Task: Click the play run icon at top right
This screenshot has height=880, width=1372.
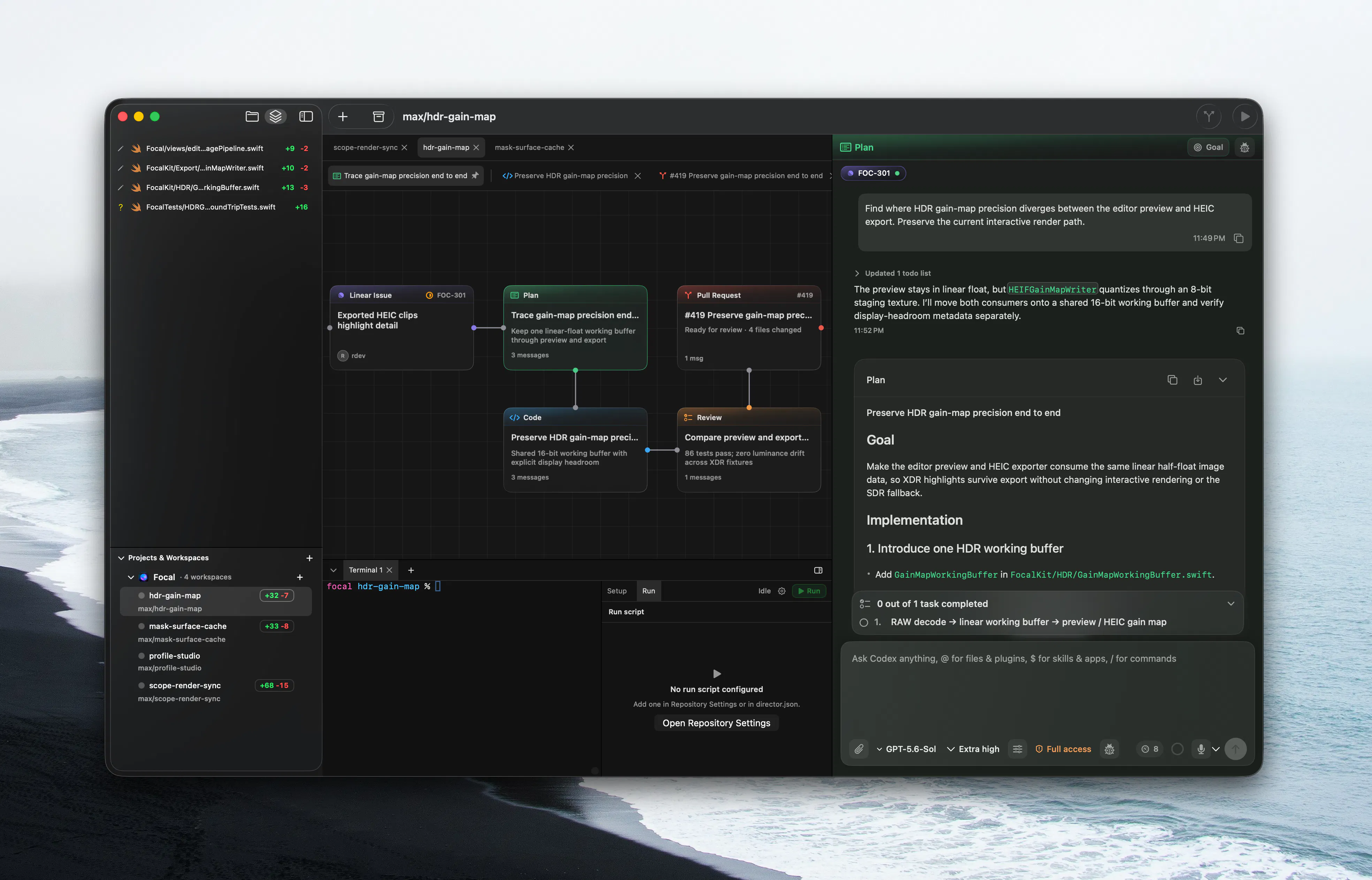Action: click(x=1245, y=116)
